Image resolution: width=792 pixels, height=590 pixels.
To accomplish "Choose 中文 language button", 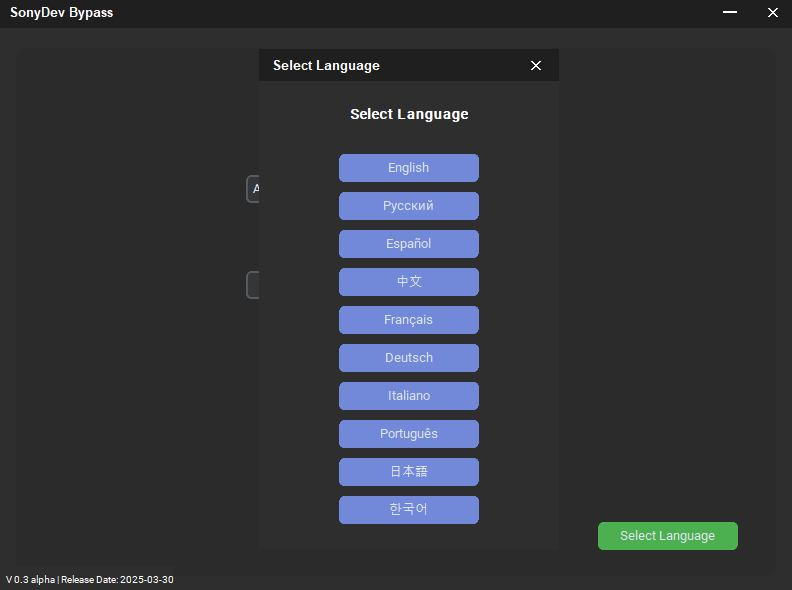I will pyautogui.click(x=409, y=282).
